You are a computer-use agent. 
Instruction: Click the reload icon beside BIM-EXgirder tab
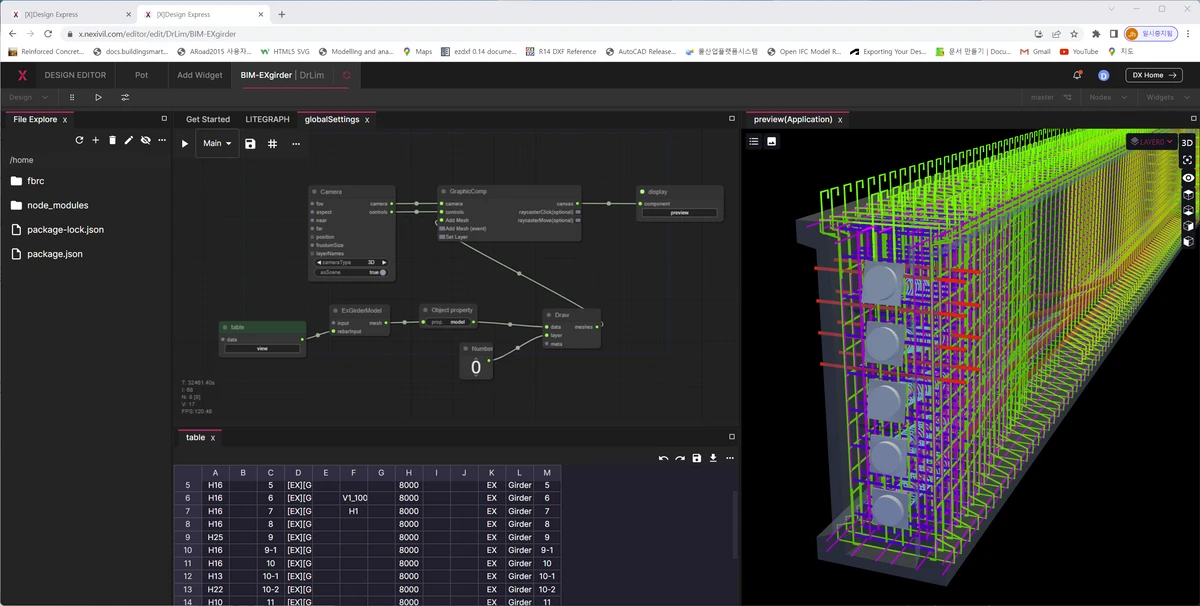(x=347, y=75)
